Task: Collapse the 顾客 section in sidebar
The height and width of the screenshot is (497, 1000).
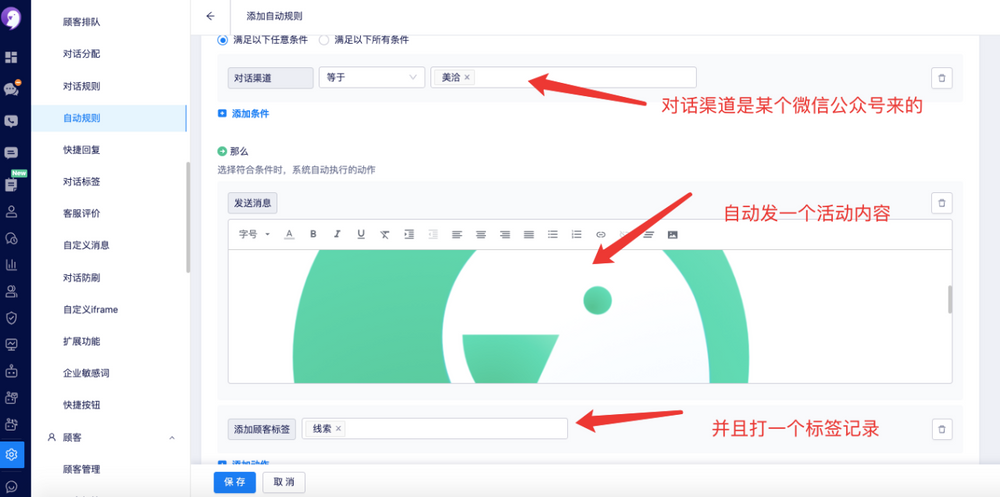Action: click(171, 438)
